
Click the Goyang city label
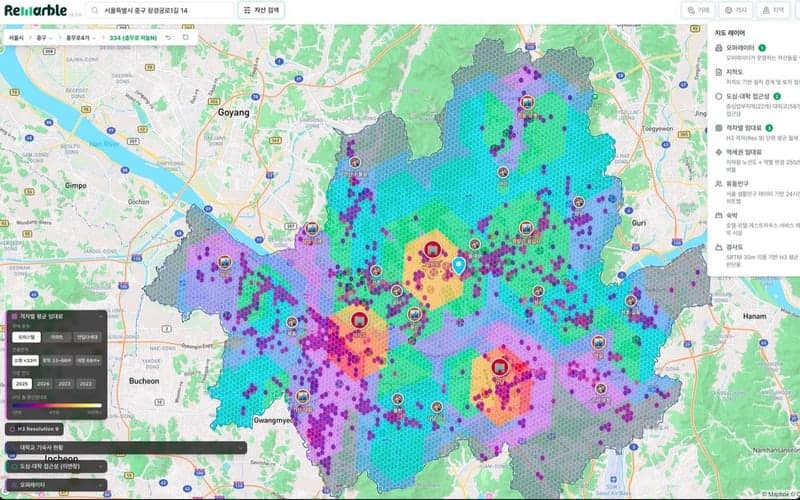click(234, 113)
